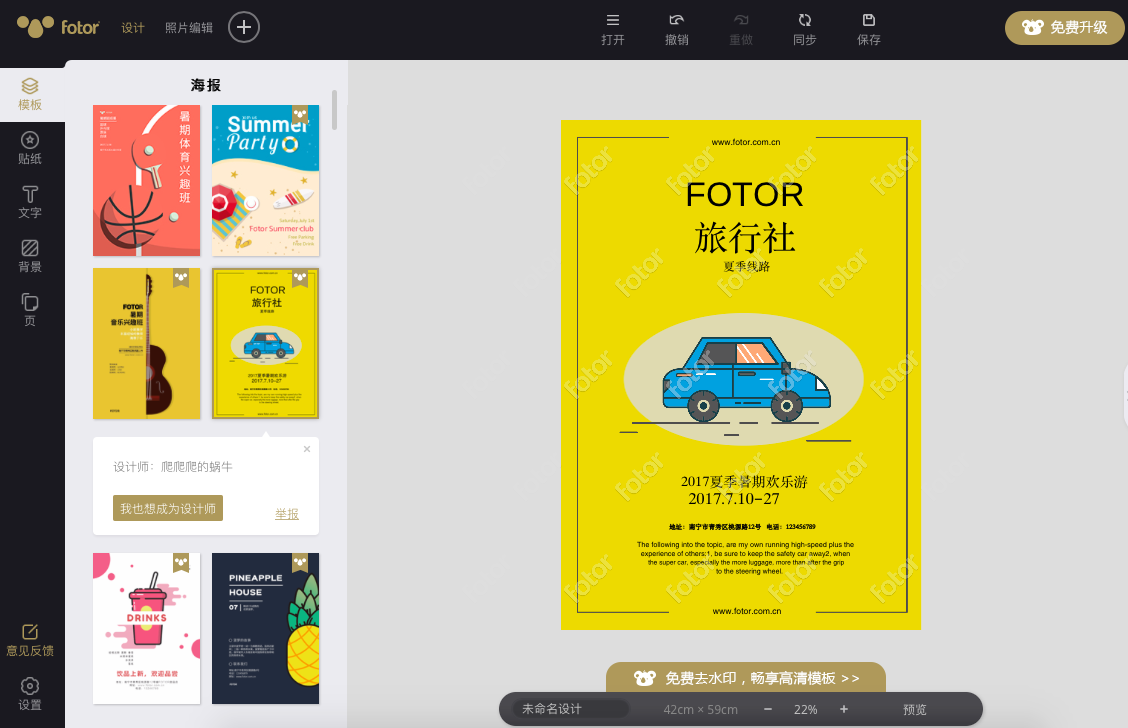Zoom in with the plus button
The height and width of the screenshot is (728, 1128).
point(844,709)
